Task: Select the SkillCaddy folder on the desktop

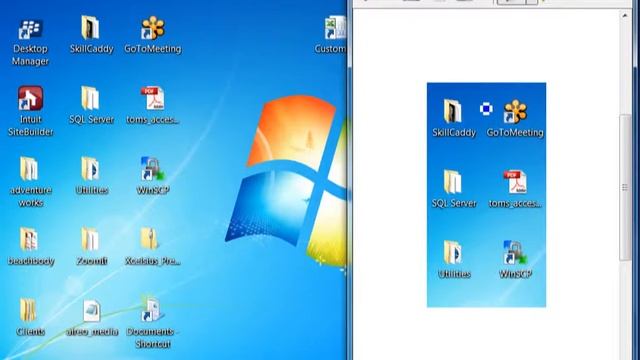Action: pyautogui.click(x=91, y=34)
